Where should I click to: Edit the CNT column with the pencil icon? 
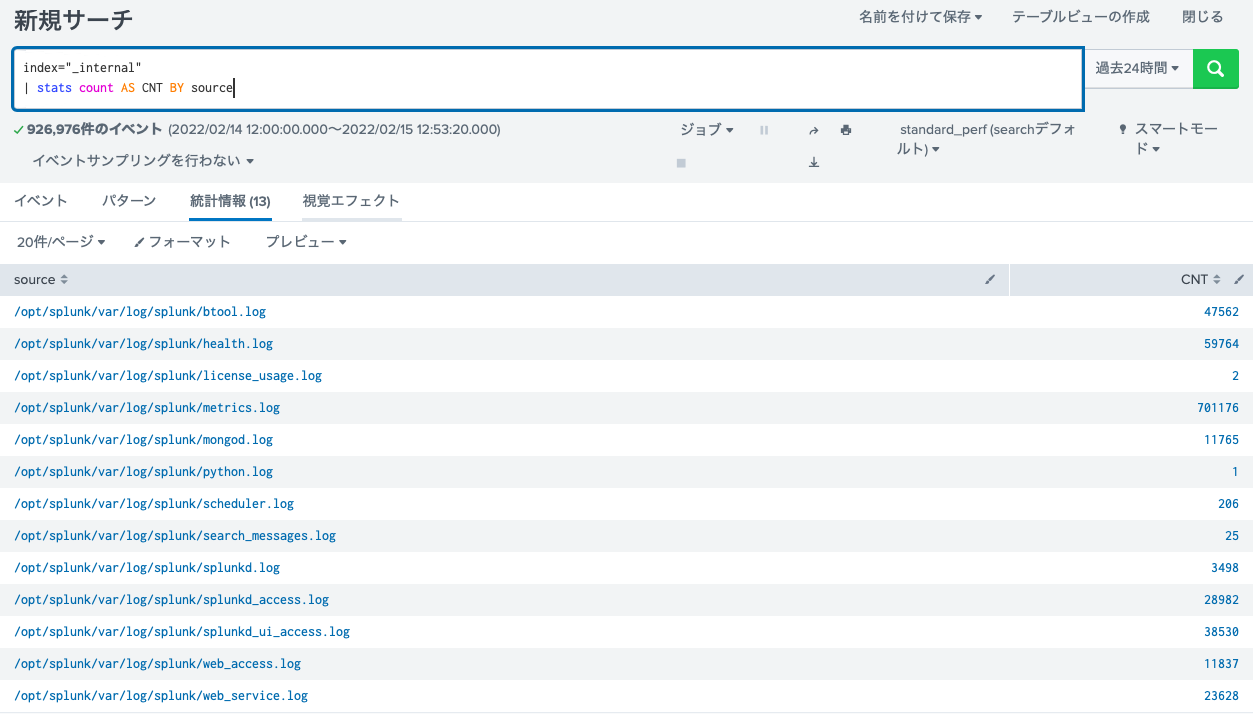click(x=1239, y=280)
